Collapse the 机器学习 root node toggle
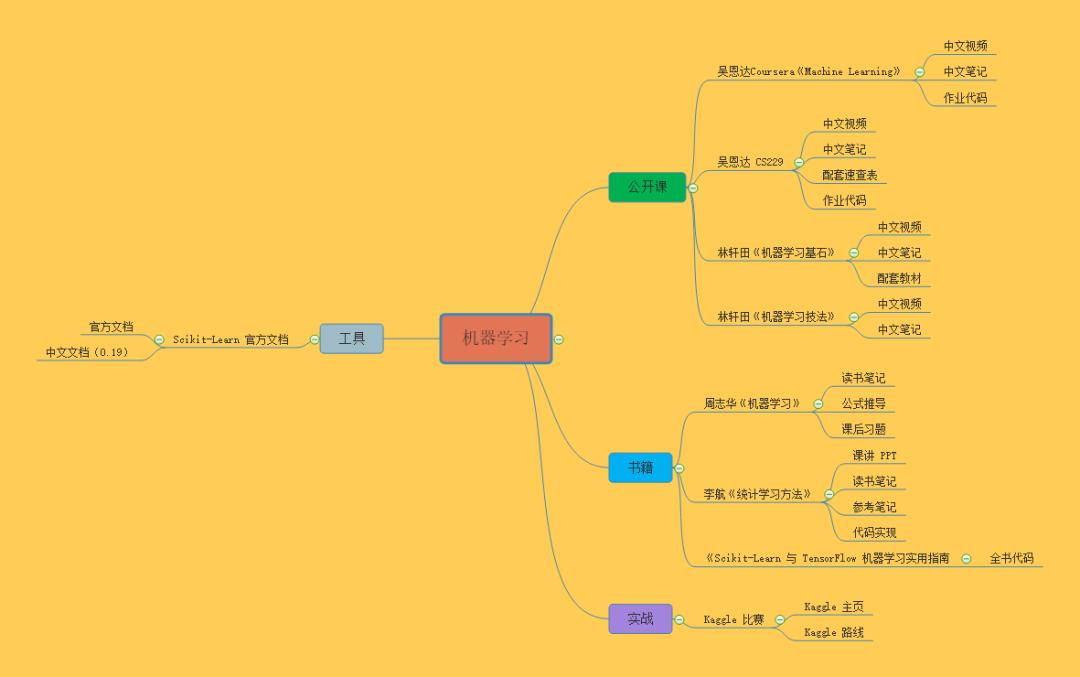Image resolution: width=1080 pixels, height=677 pixels. point(559,340)
